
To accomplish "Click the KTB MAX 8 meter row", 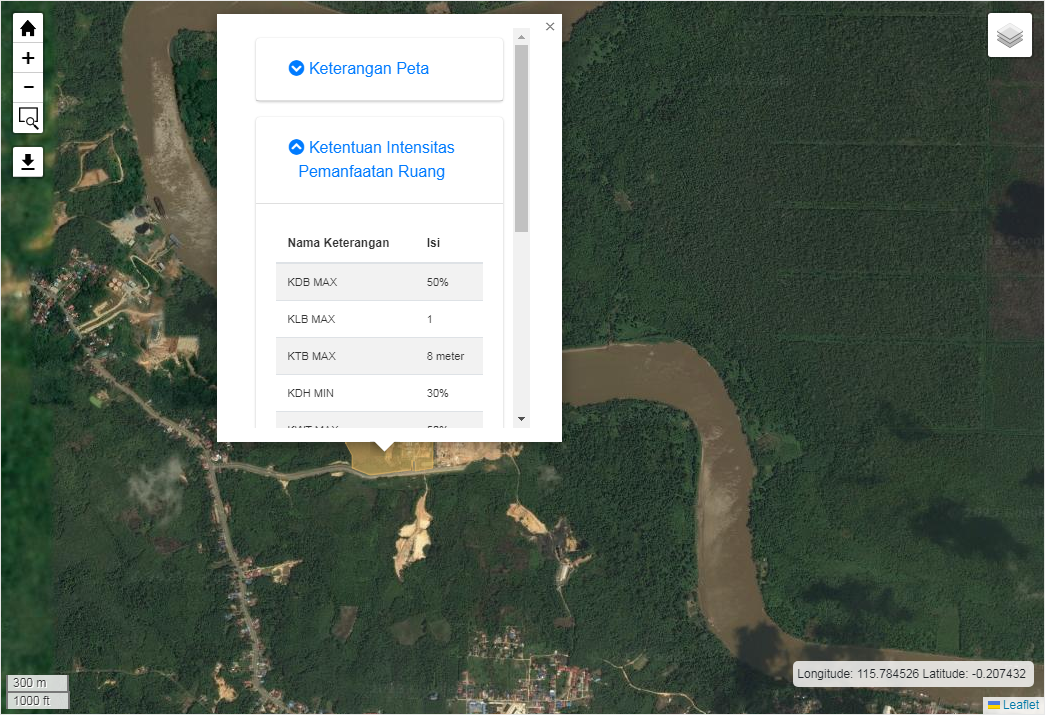I will click(x=379, y=356).
